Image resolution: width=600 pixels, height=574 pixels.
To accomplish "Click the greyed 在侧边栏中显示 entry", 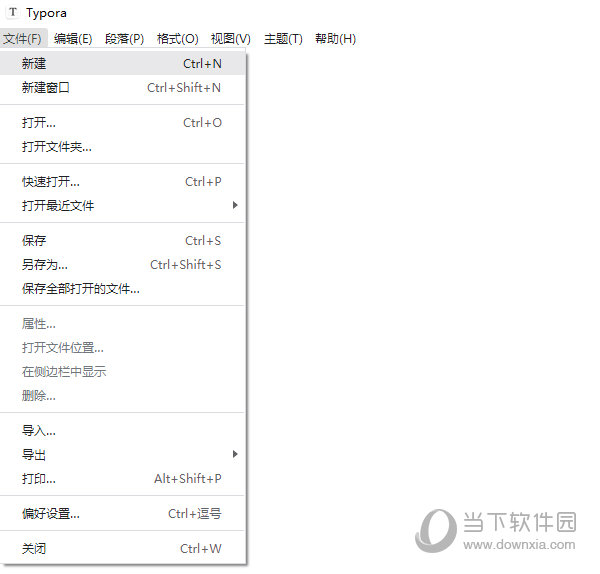I will 122,372.
